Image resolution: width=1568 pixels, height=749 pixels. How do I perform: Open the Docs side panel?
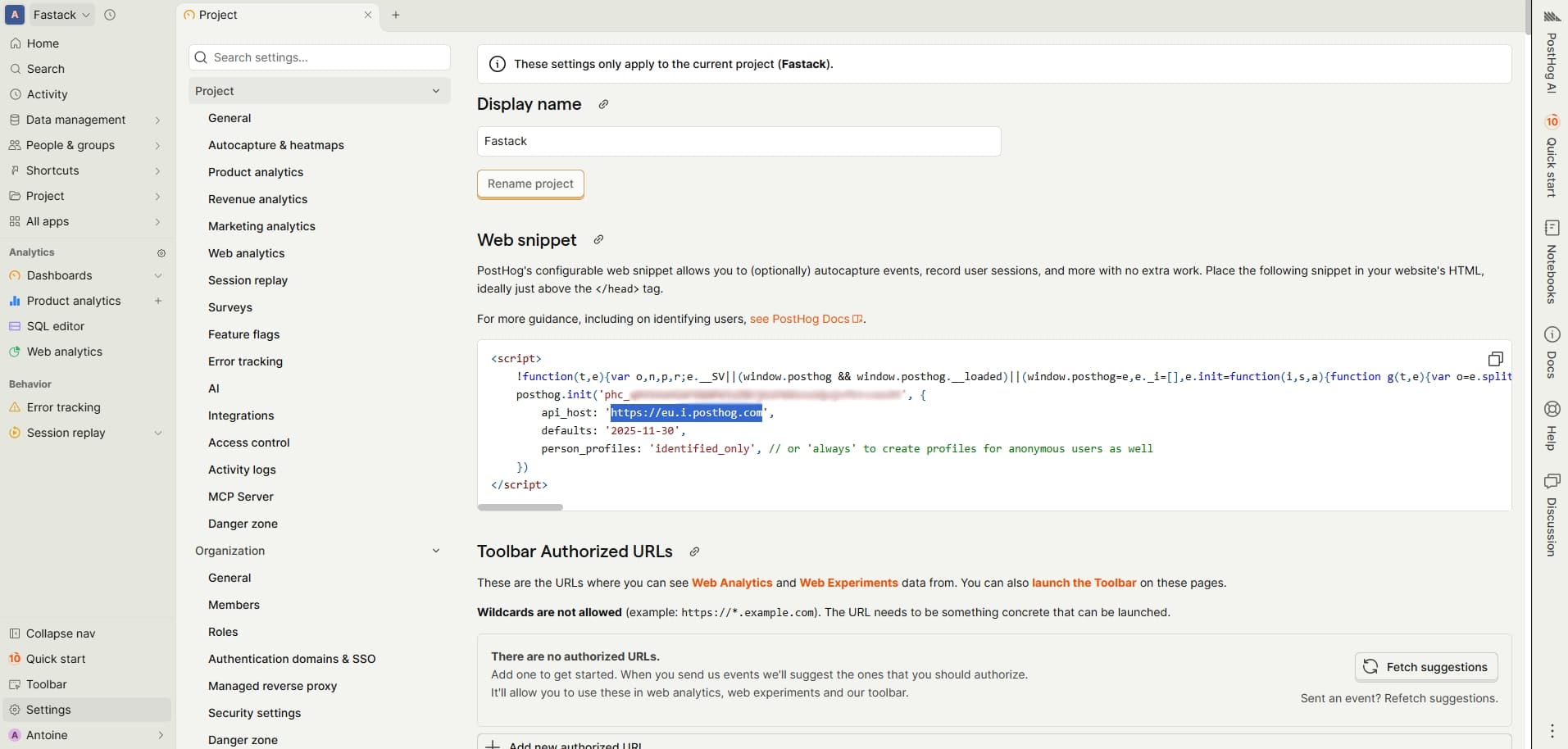1552,352
